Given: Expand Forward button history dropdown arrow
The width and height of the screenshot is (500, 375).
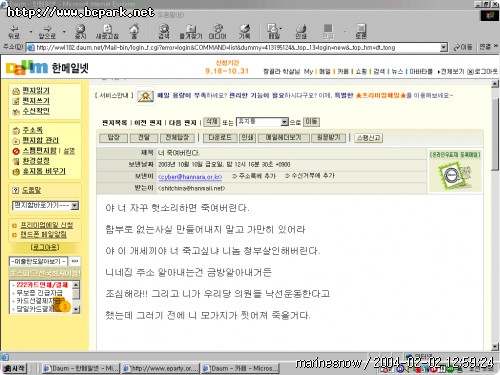Looking at the screenshot, I should click(64, 32).
